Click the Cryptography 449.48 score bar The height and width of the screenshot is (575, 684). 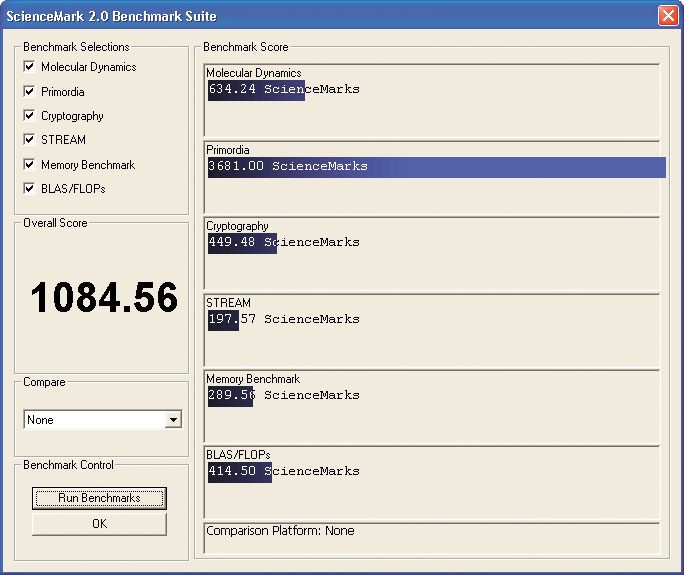click(x=242, y=243)
